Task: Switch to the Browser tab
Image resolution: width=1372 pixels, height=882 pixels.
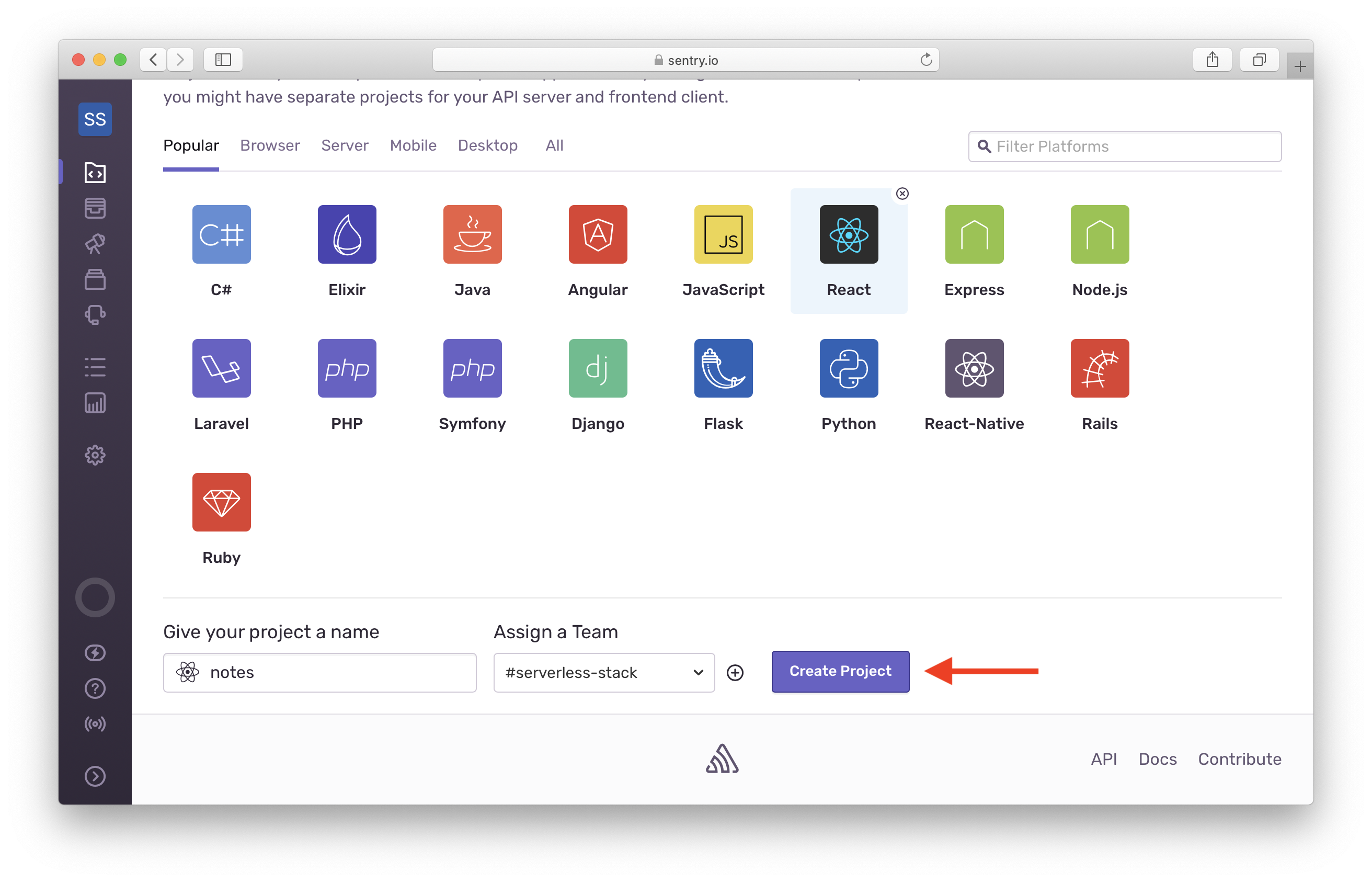Action: click(269, 145)
